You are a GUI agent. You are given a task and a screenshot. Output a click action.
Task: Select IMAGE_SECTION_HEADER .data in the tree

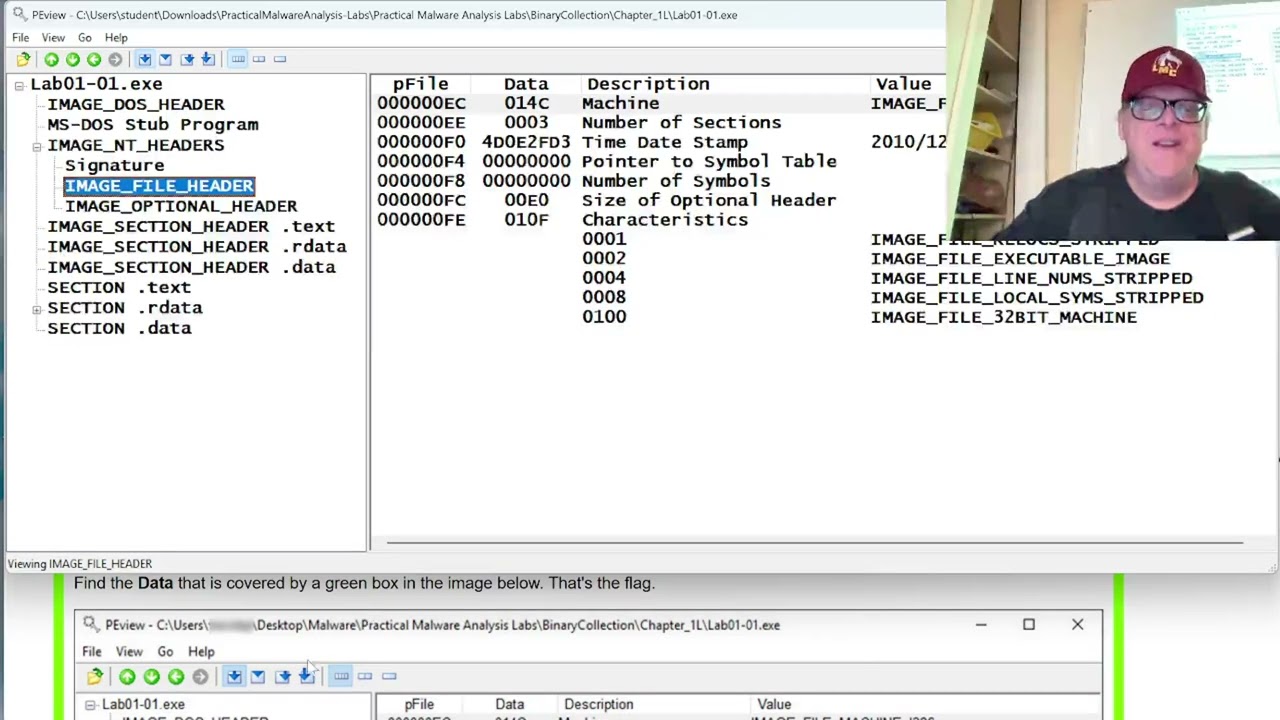tap(191, 267)
